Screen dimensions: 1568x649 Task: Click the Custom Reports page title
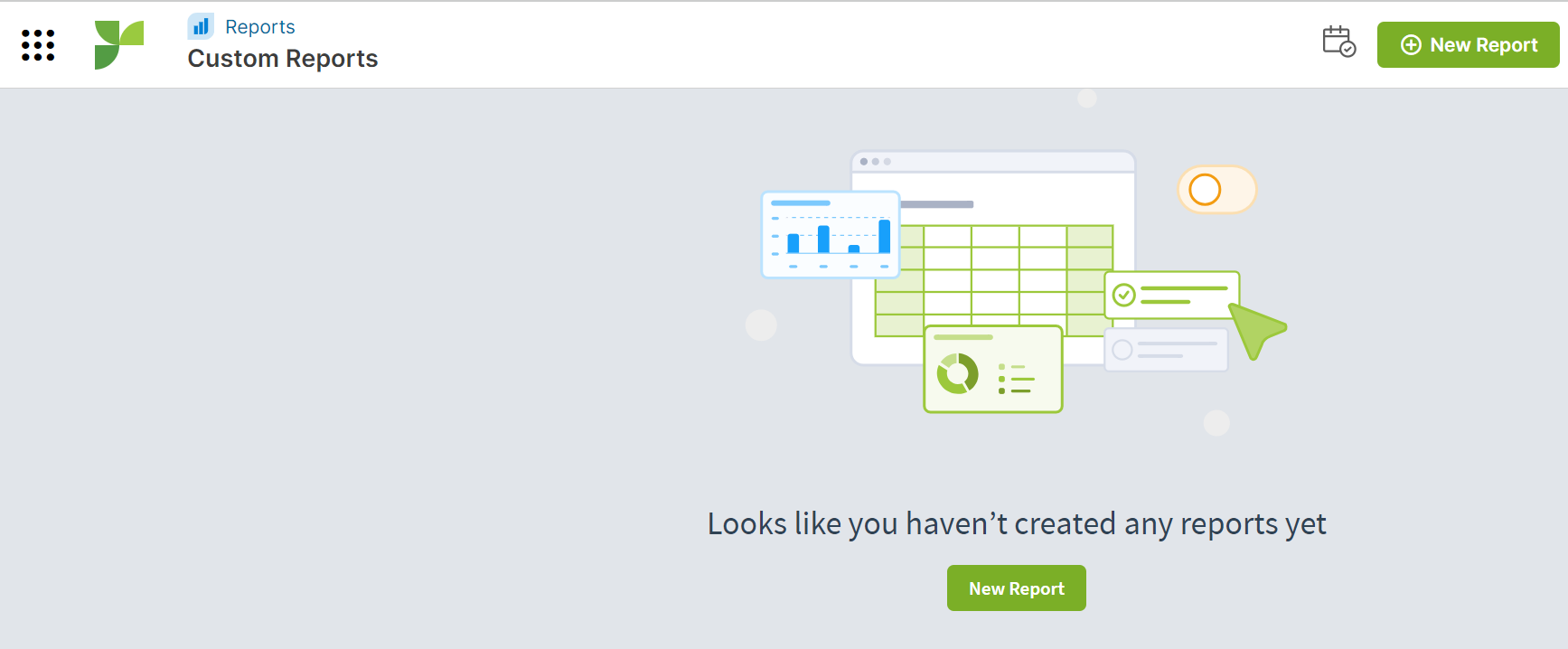pos(282,59)
